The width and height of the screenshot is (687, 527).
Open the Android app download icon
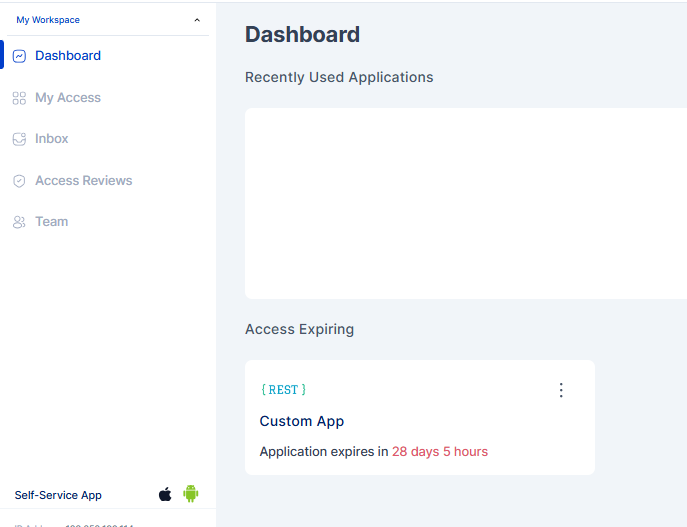(x=191, y=494)
